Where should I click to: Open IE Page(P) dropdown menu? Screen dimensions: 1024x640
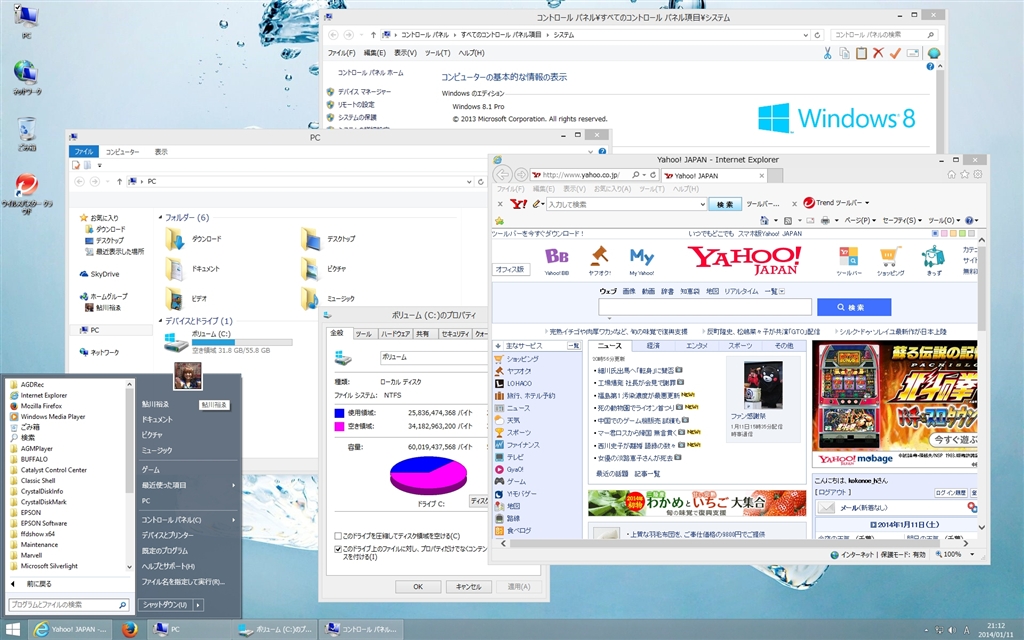click(861, 221)
